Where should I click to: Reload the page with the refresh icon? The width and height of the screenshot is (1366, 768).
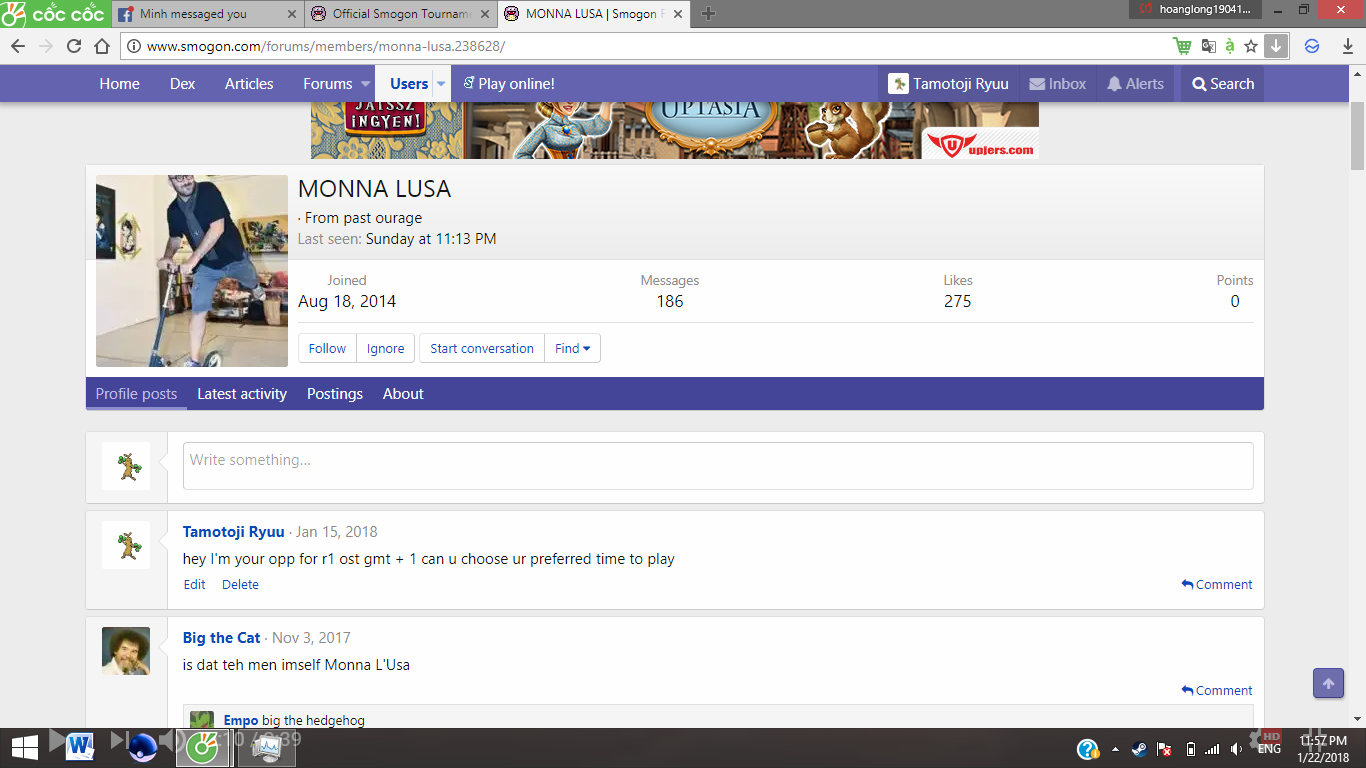74,47
